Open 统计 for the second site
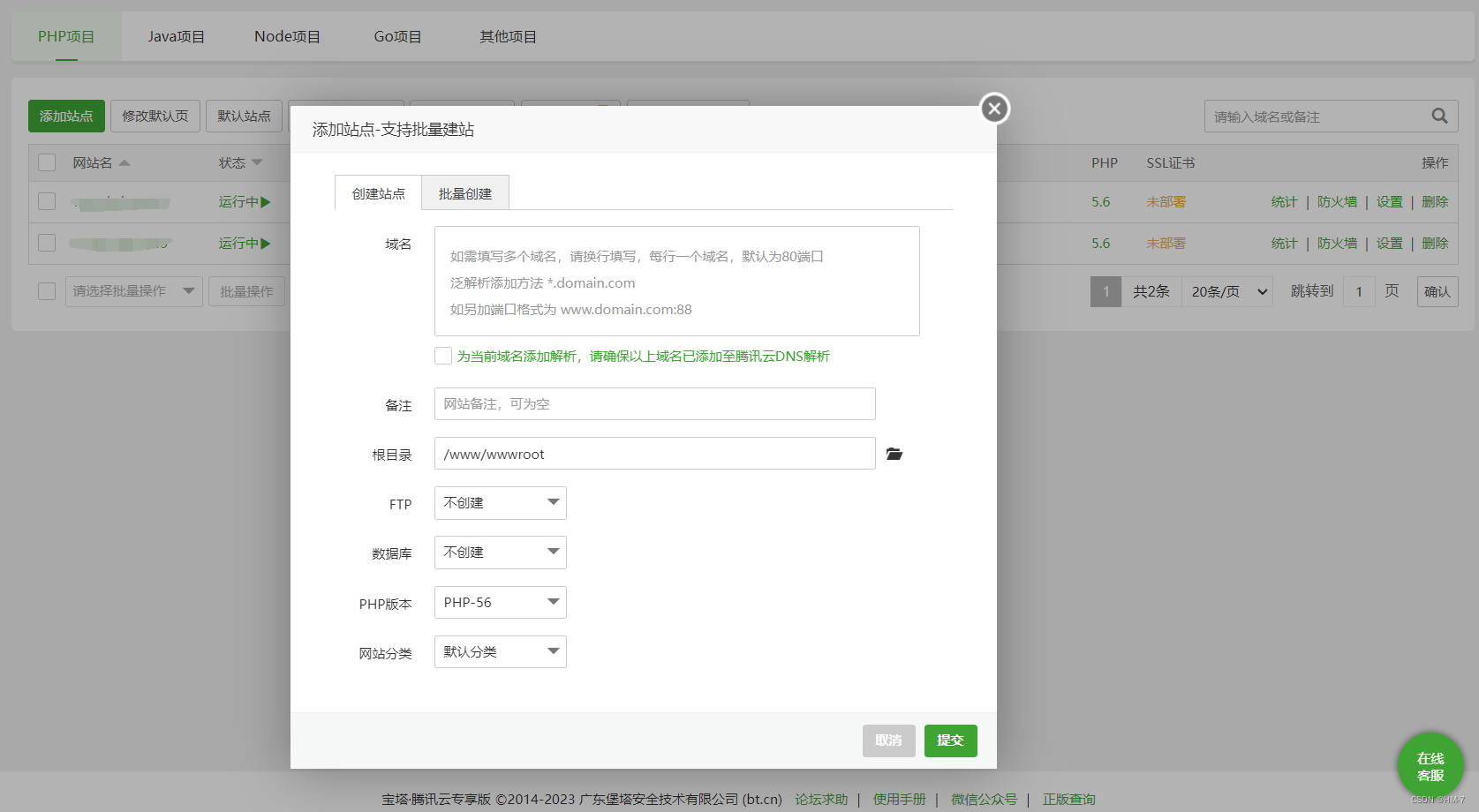The height and width of the screenshot is (812, 1479). (1284, 243)
